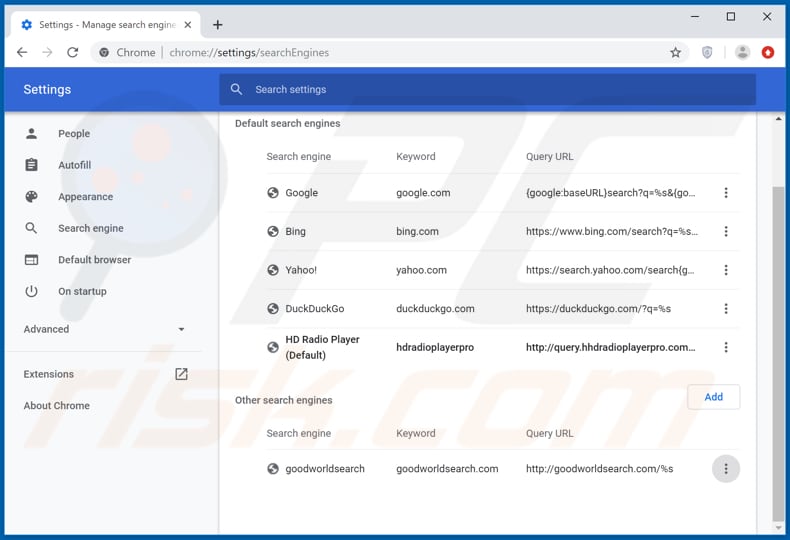Click the Default browser window icon

coord(31,260)
